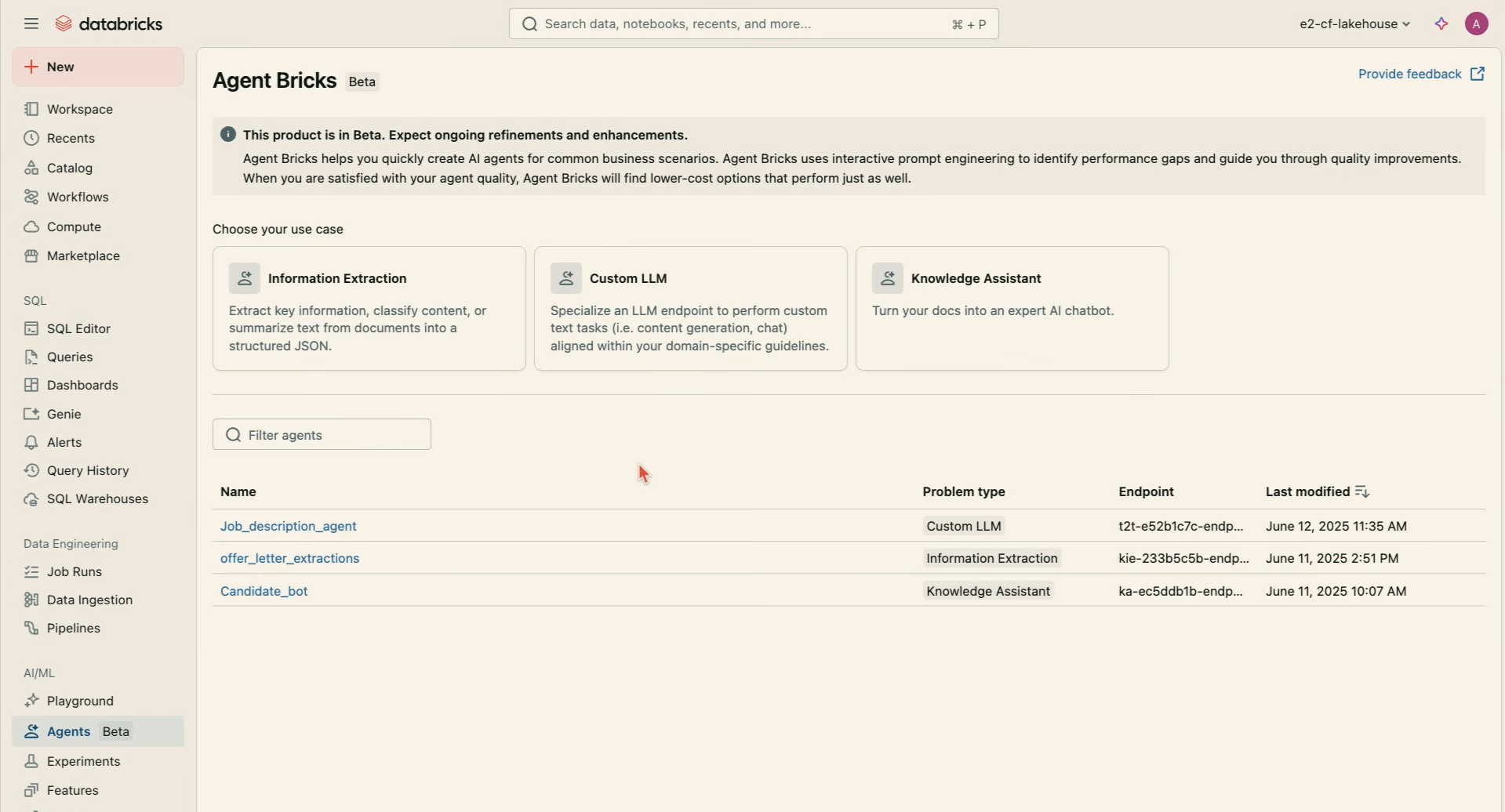Click the Custom LLM card icon

[566, 278]
